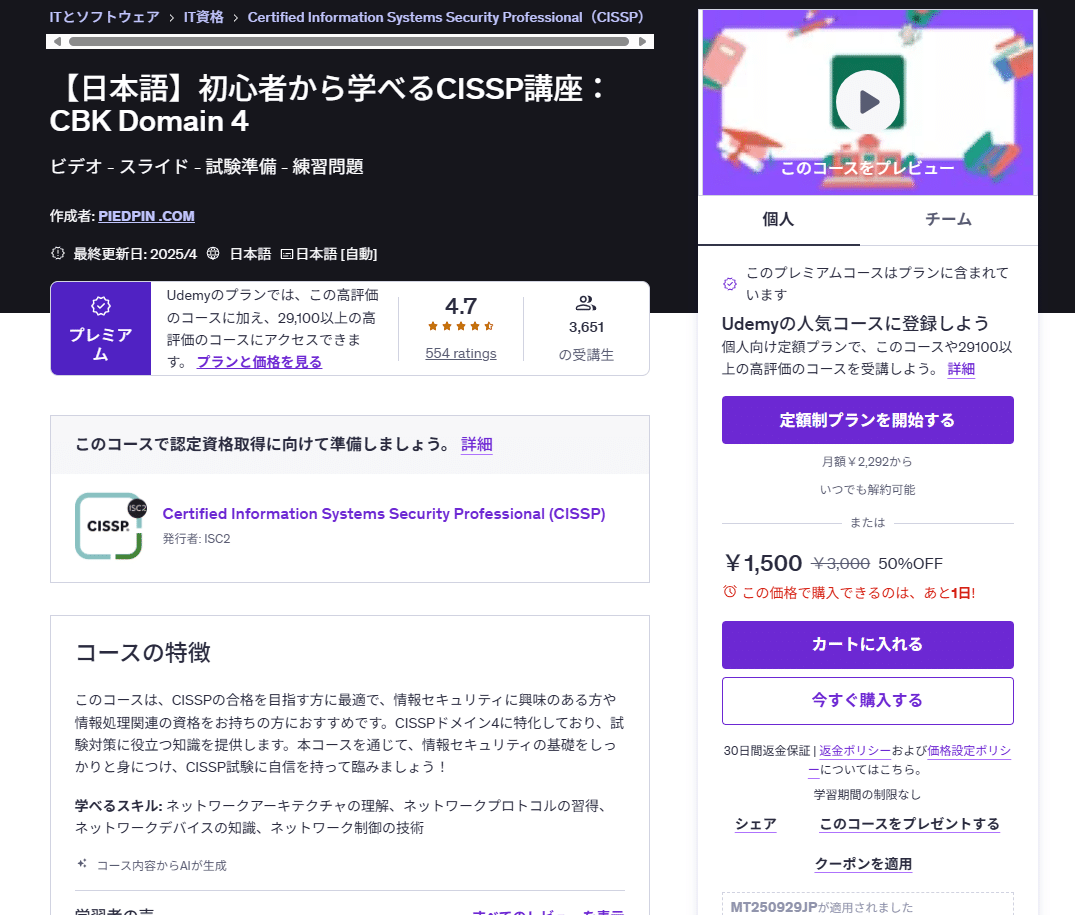This screenshot has width=1075, height=915.
Task: Select the 個人 tab
Action: 778,219
